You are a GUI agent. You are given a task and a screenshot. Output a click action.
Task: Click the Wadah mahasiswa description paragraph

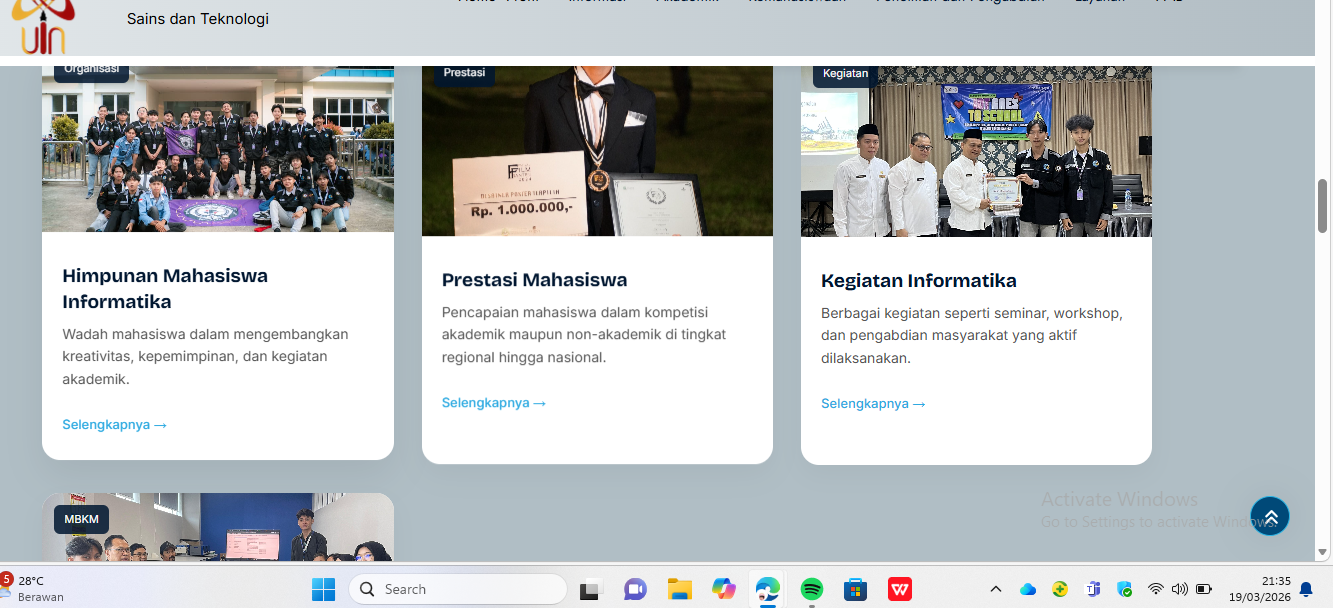[206, 356]
